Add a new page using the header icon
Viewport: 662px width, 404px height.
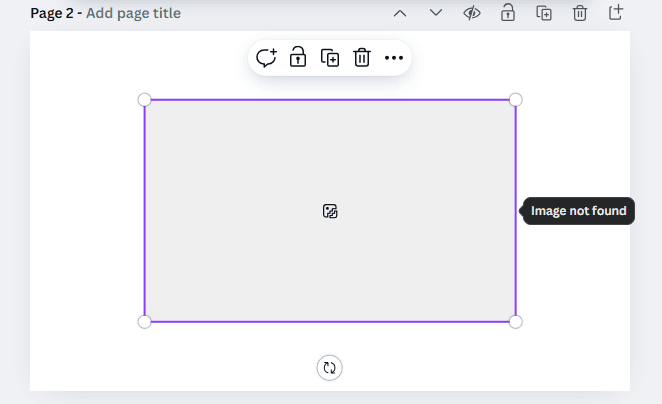(x=616, y=13)
